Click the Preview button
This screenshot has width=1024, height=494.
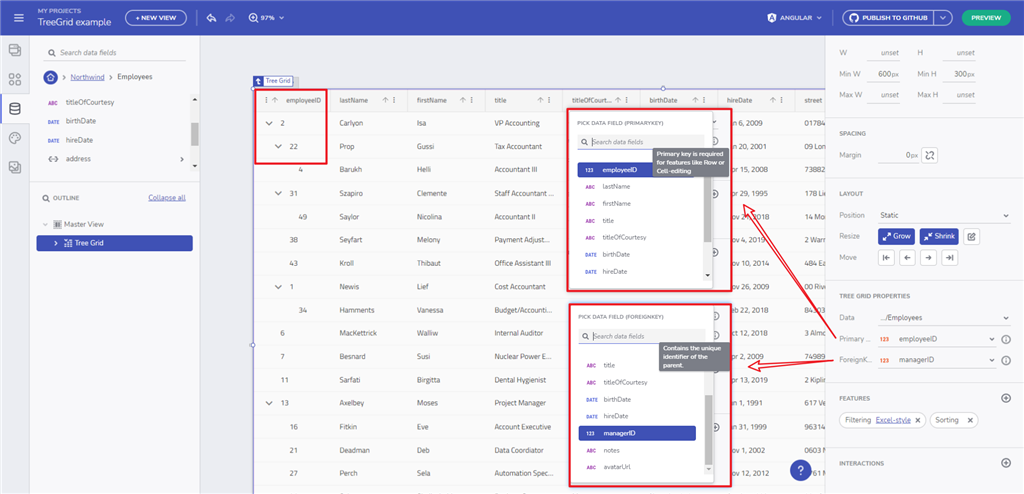pos(986,18)
